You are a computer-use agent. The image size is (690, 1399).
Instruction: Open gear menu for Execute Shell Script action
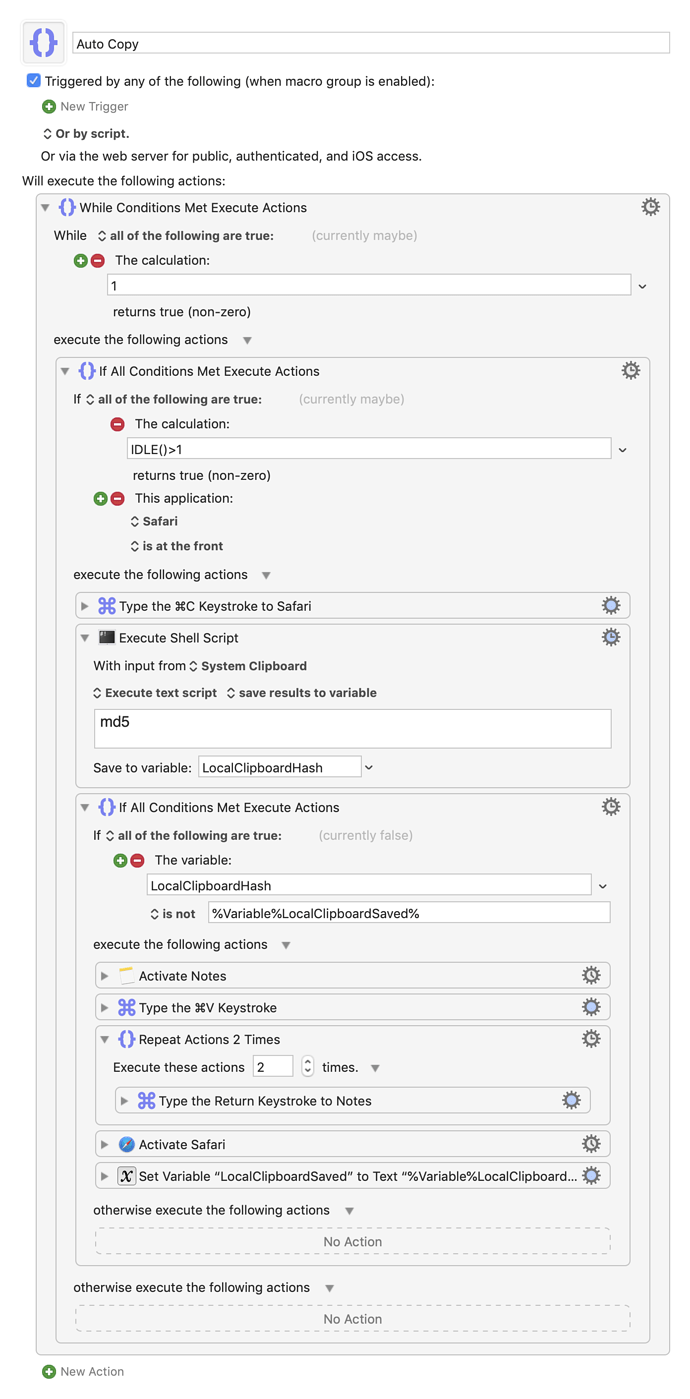pos(611,637)
